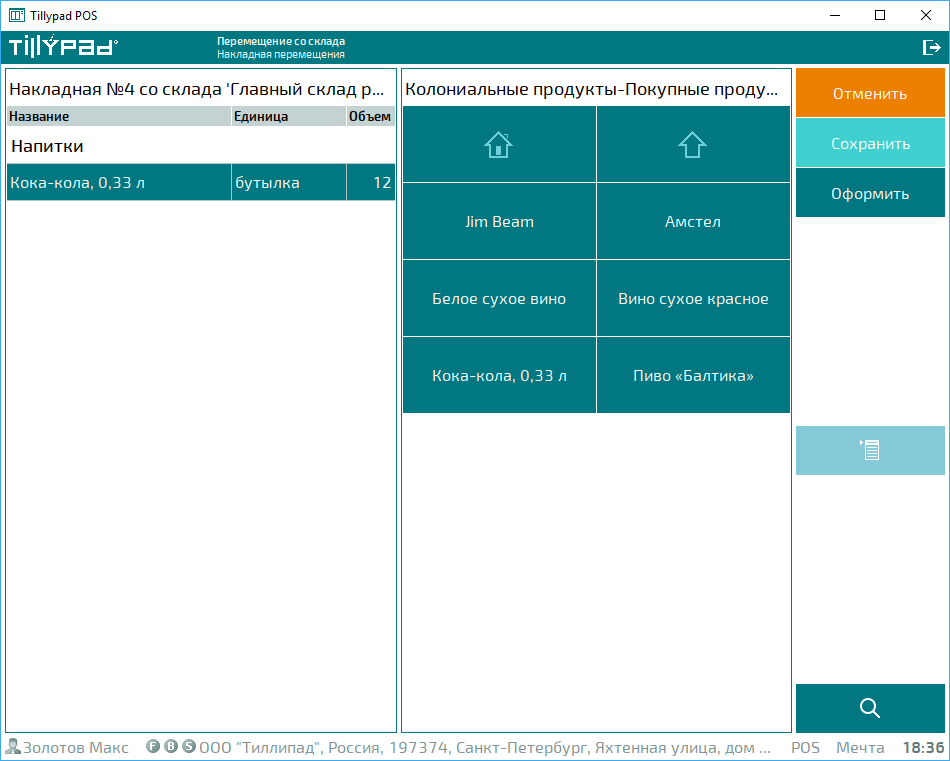Click the home folder icon tile
Viewport: 950px width, 761px height.
499,145
